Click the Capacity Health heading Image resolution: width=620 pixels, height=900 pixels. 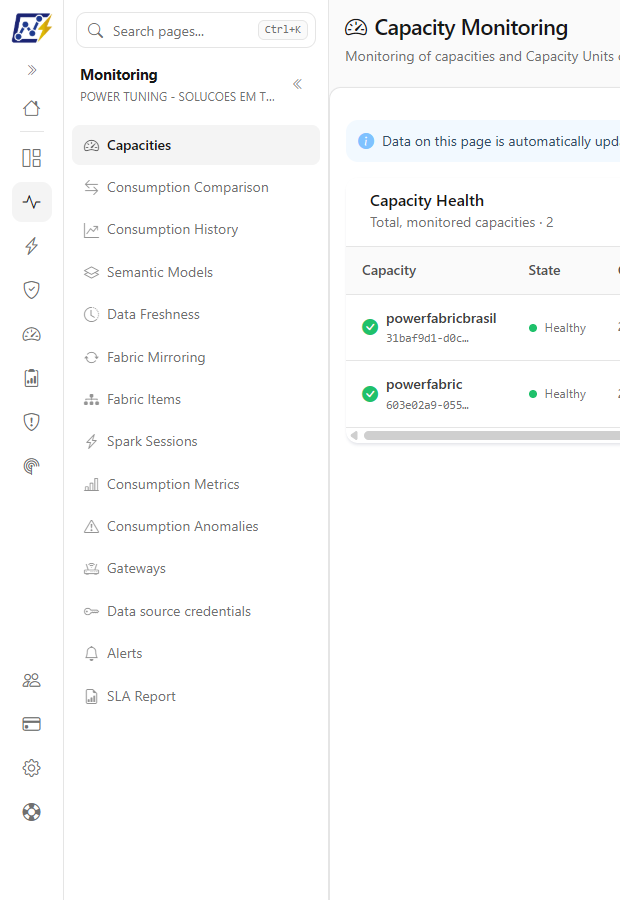tap(427, 201)
